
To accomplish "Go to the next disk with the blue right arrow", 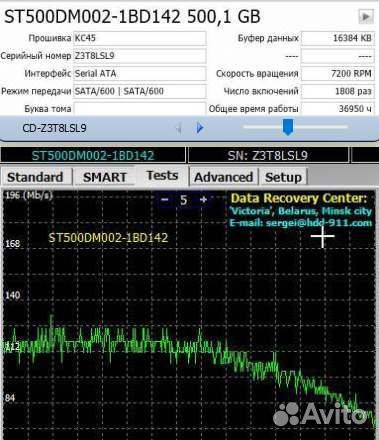I will point(200,128).
